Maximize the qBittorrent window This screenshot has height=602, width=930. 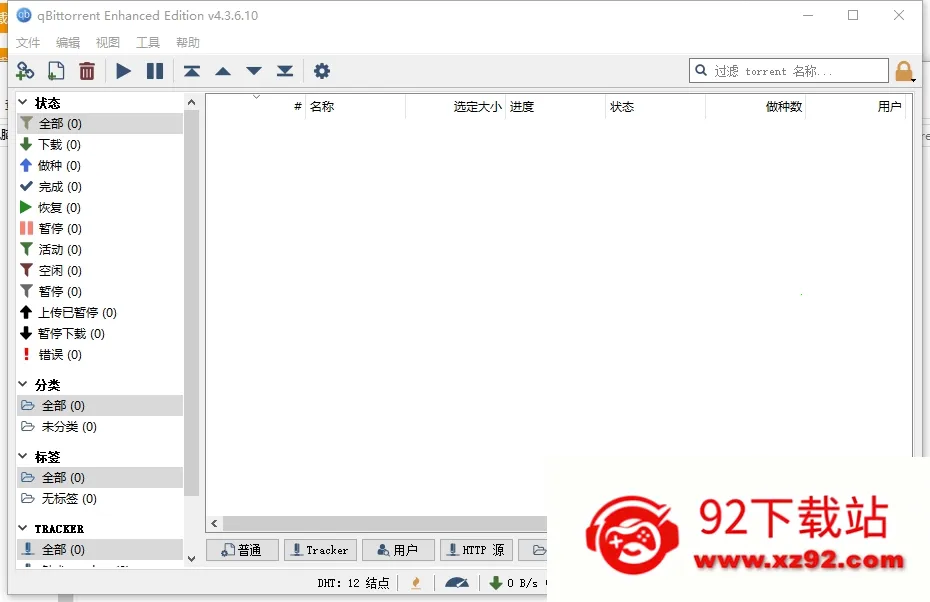[x=853, y=15]
